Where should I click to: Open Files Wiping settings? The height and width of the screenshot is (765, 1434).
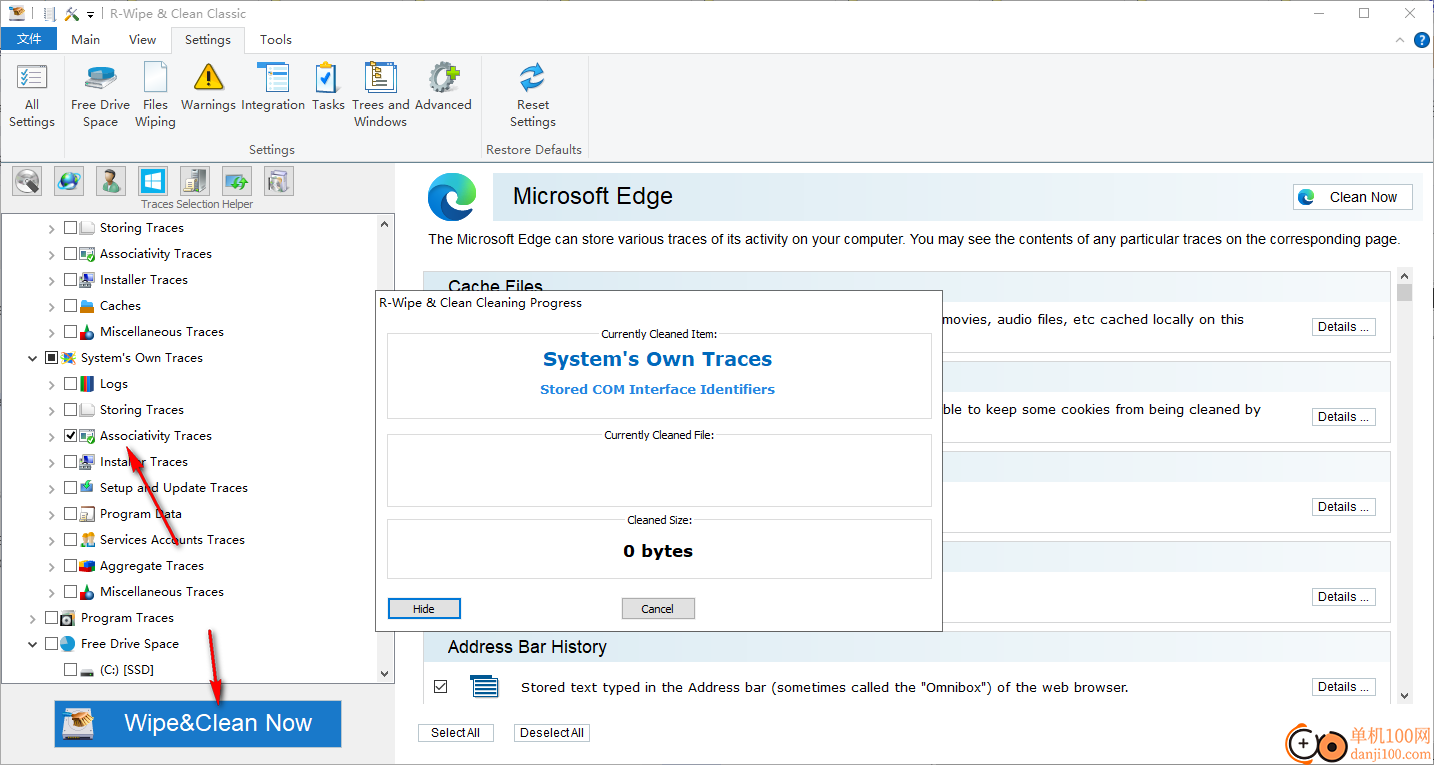(x=155, y=96)
